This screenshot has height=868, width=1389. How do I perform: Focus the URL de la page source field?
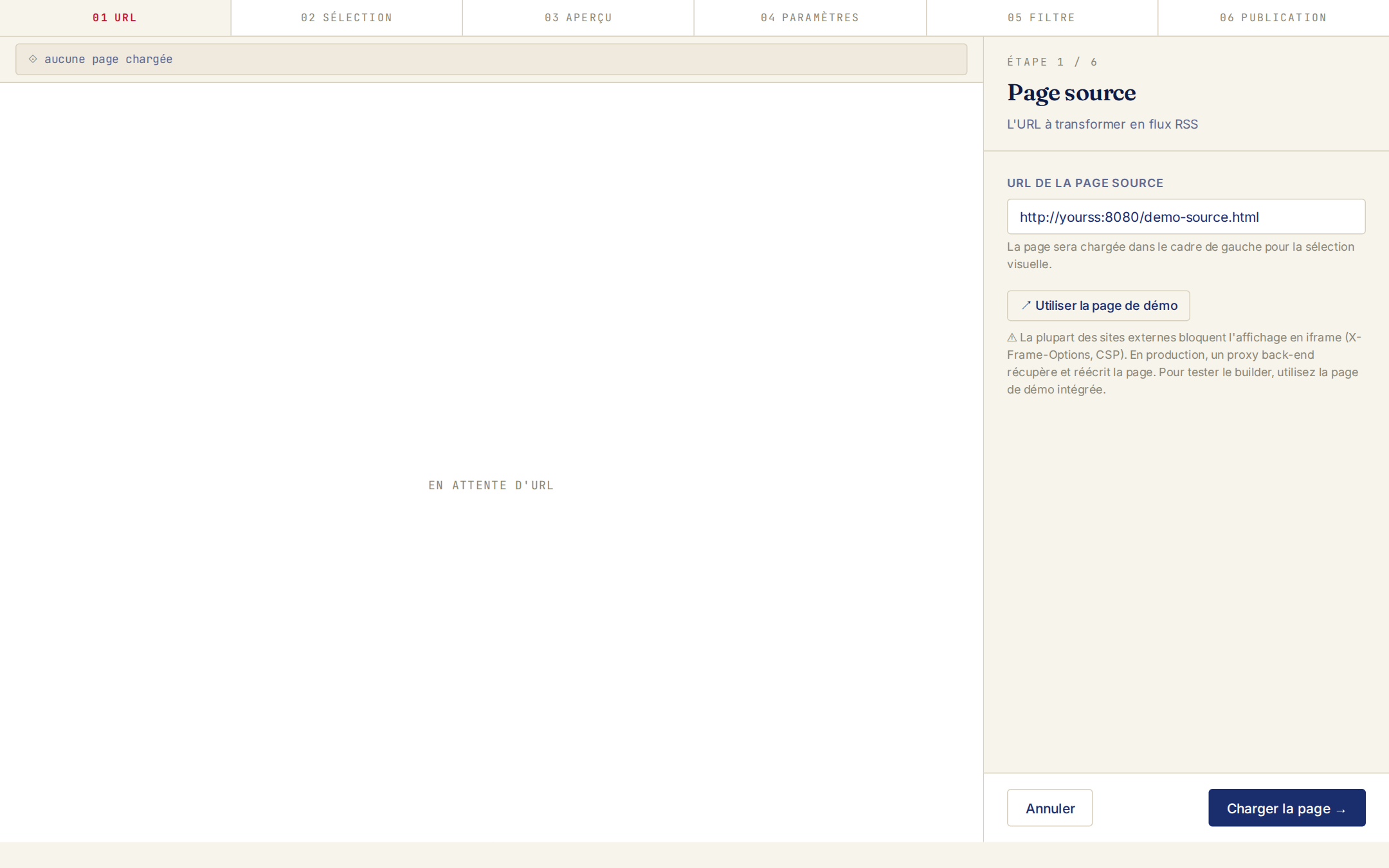(x=1186, y=217)
